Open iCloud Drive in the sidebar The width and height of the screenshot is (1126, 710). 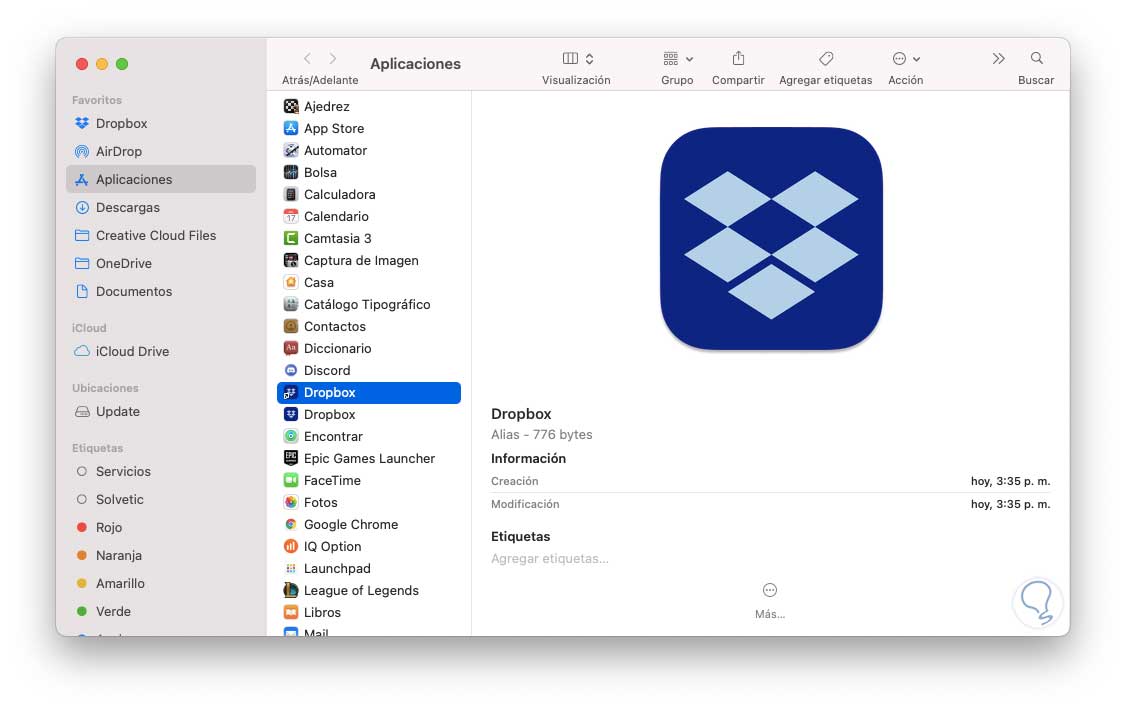pos(122,352)
